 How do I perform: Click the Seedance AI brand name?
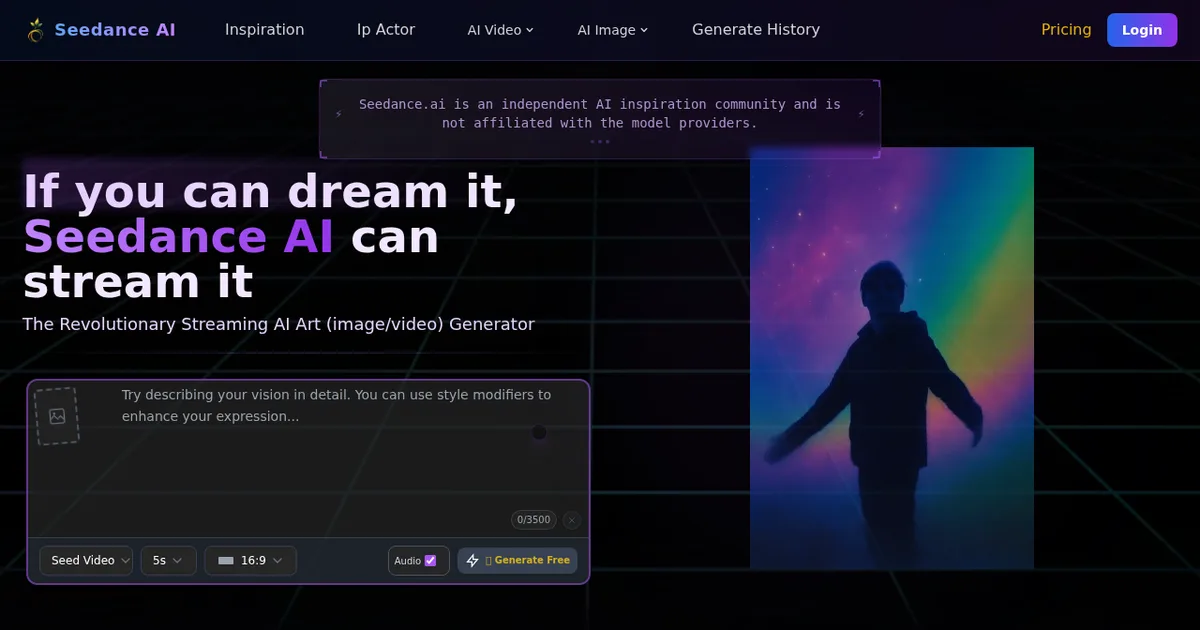pos(115,30)
